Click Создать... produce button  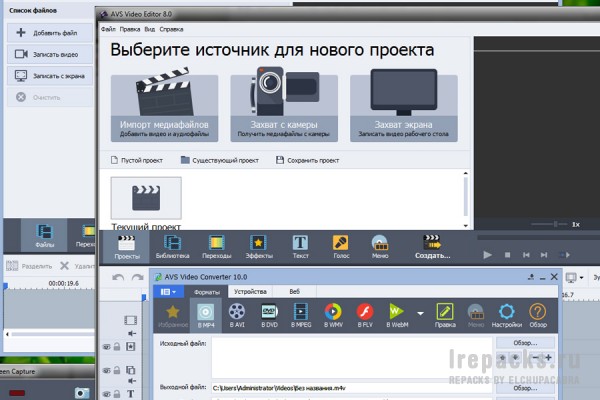click(432, 247)
